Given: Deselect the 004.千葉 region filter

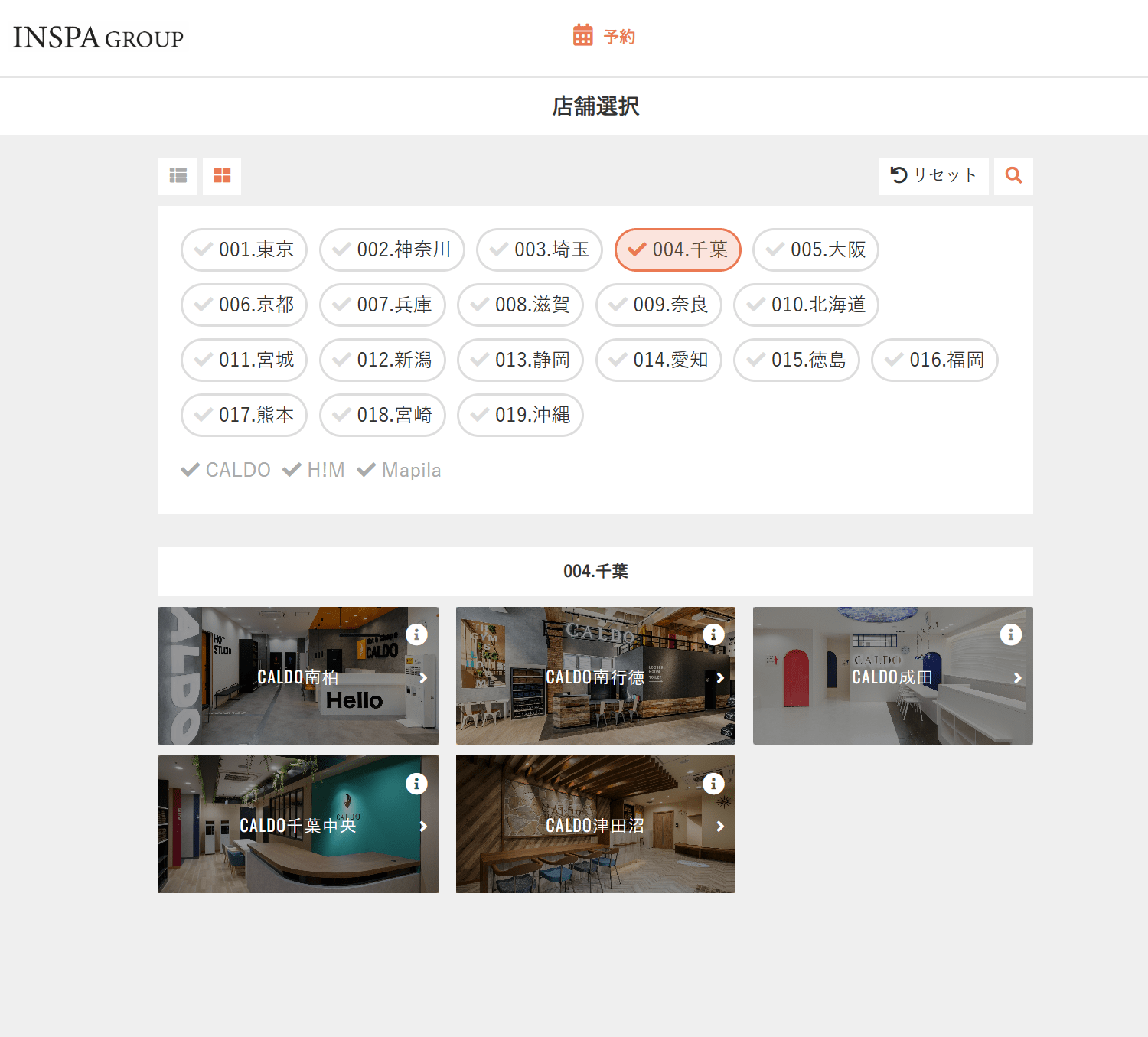Looking at the screenshot, I should tap(678, 249).
